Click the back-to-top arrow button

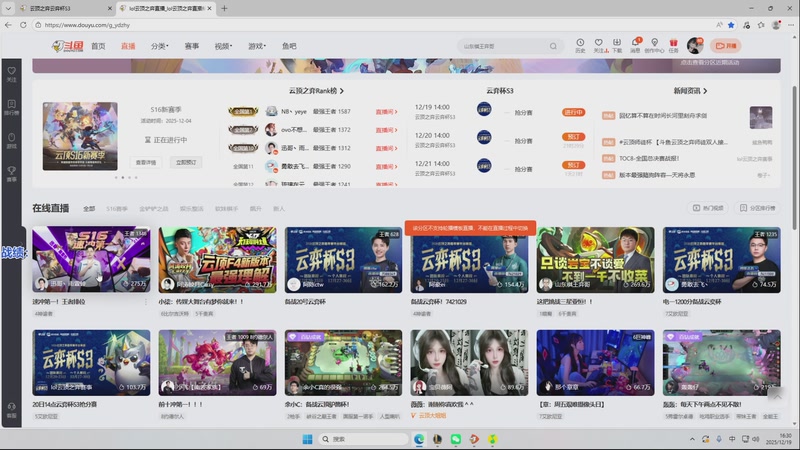(777, 395)
